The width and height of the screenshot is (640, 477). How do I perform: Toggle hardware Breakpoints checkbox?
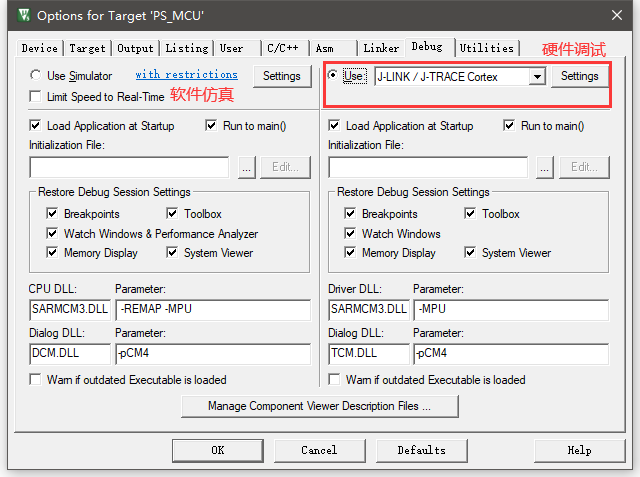pyautogui.click(x=350, y=213)
